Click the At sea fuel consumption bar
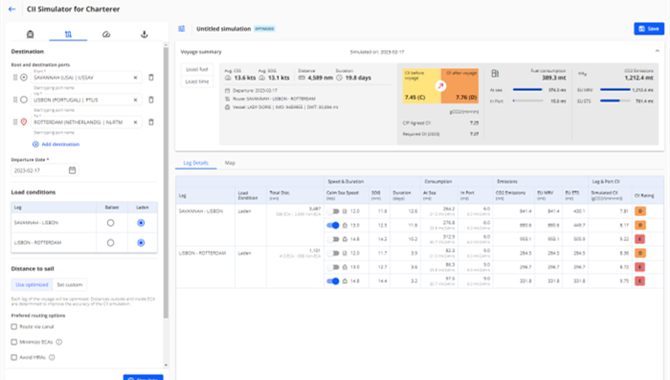 [x=528, y=90]
